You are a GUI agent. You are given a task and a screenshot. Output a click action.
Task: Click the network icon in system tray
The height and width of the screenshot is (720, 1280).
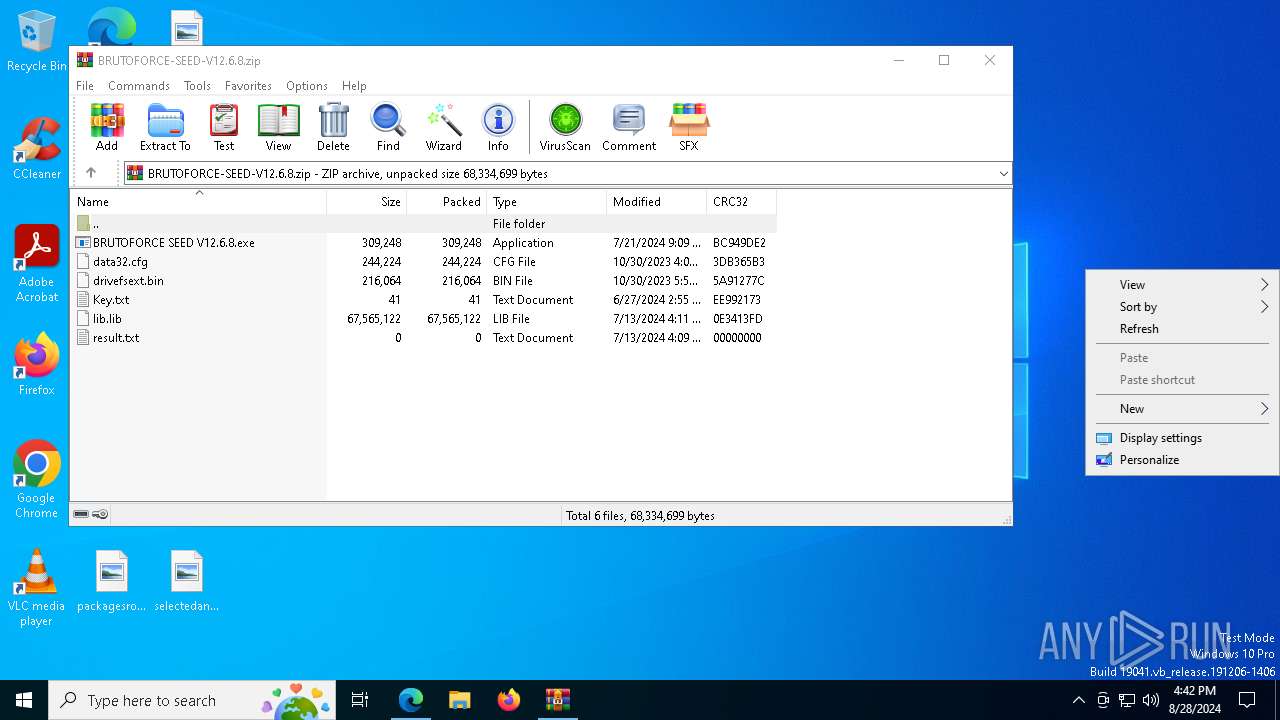[x=1127, y=700]
